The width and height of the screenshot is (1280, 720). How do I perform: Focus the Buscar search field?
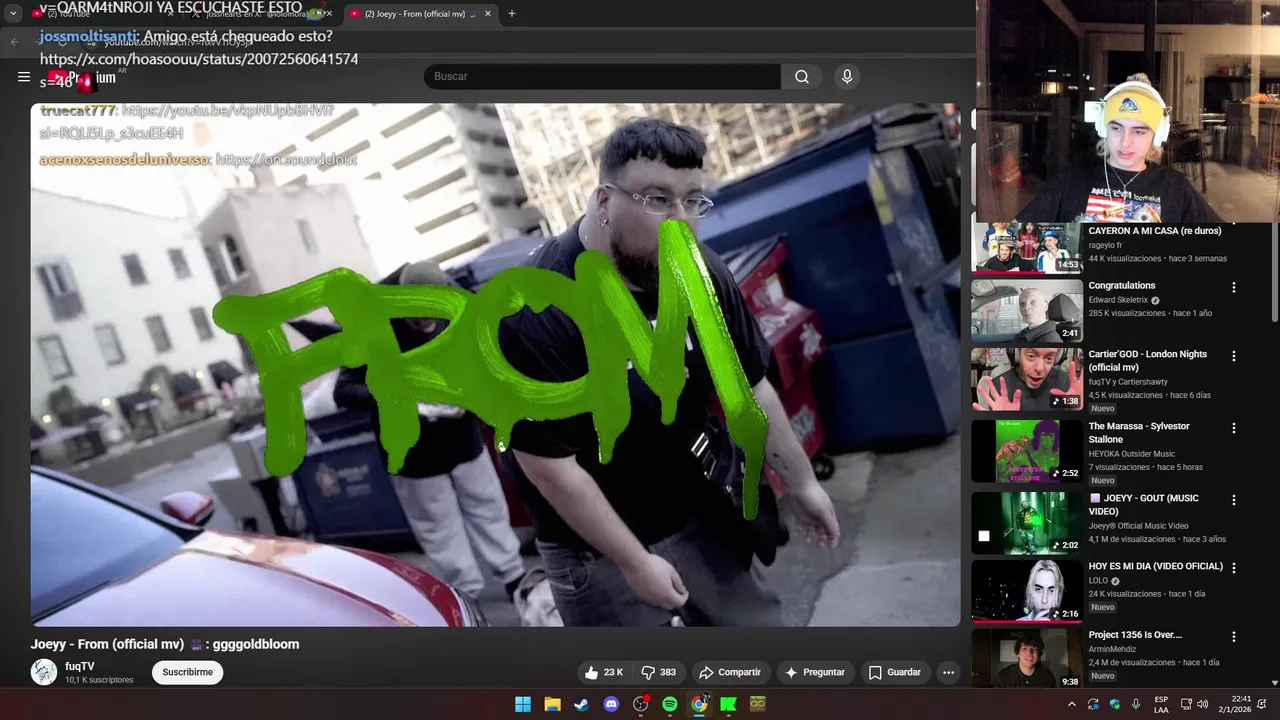click(602, 77)
